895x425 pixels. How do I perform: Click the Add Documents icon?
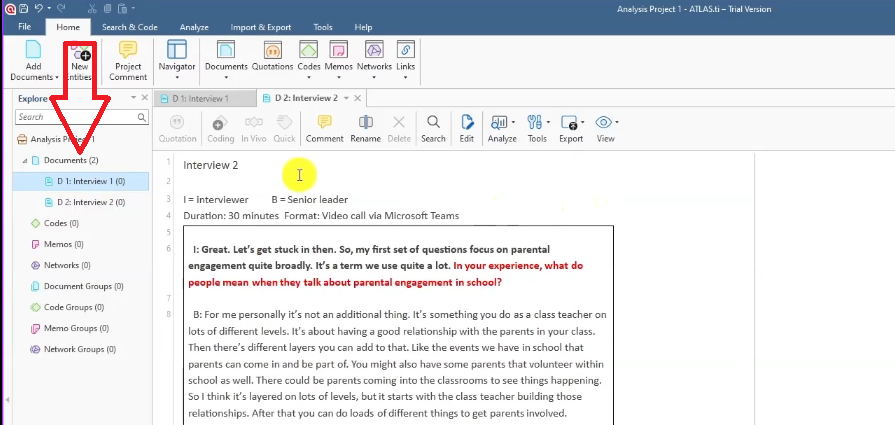point(33,52)
